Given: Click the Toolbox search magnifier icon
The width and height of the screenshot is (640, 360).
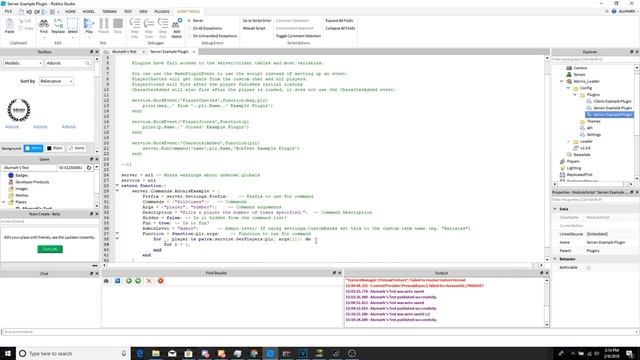Looking at the screenshot, I should tap(87, 63).
